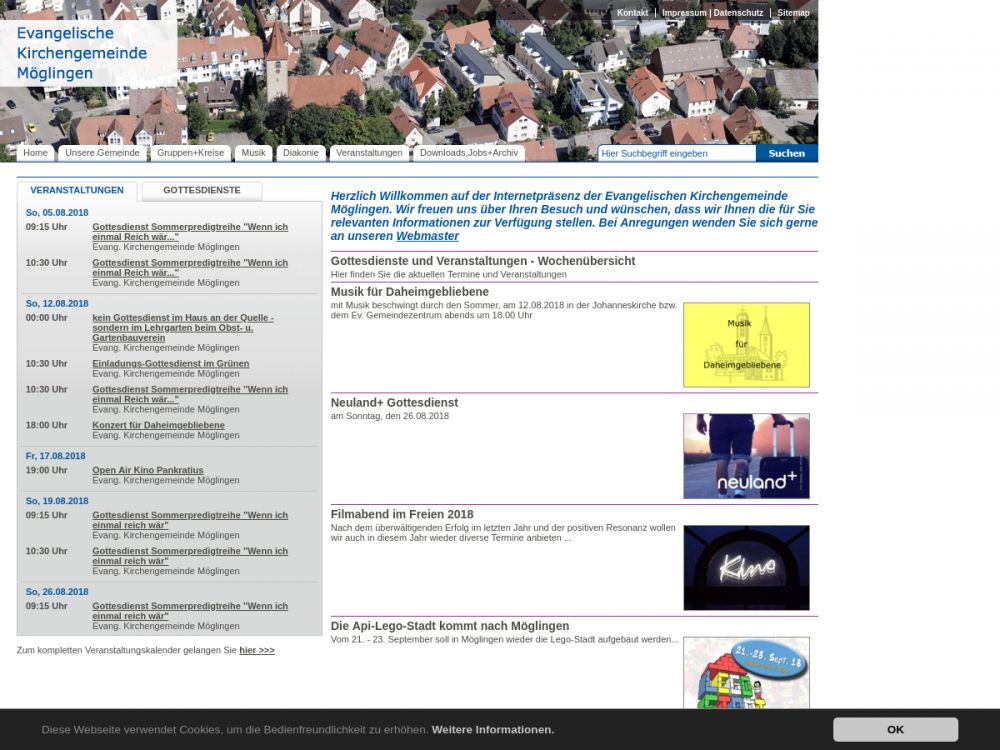Open the Open Air Kino Pankratius event
Viewport: 1000px width, 750px height.
pyautogui.click(x=147, y=470)
